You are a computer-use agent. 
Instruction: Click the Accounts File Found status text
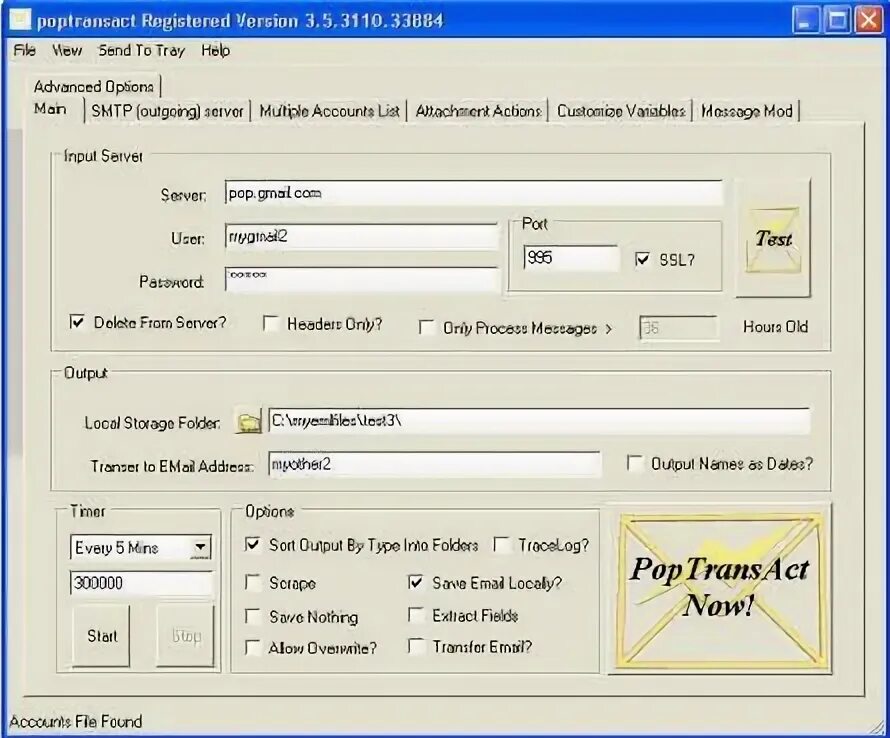[x=75, y=722]
